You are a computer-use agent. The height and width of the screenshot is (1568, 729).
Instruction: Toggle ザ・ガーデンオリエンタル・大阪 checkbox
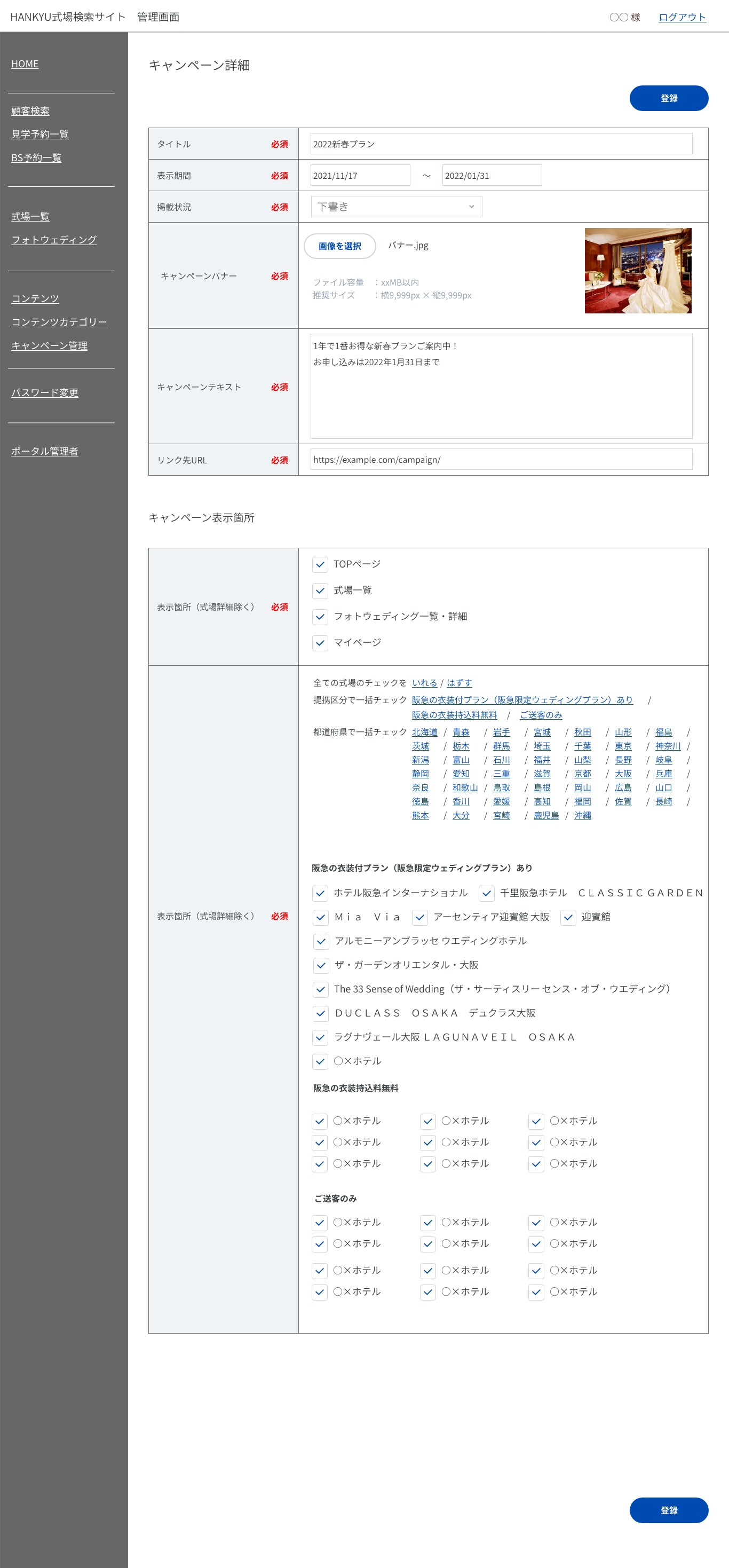pos(320,965)
